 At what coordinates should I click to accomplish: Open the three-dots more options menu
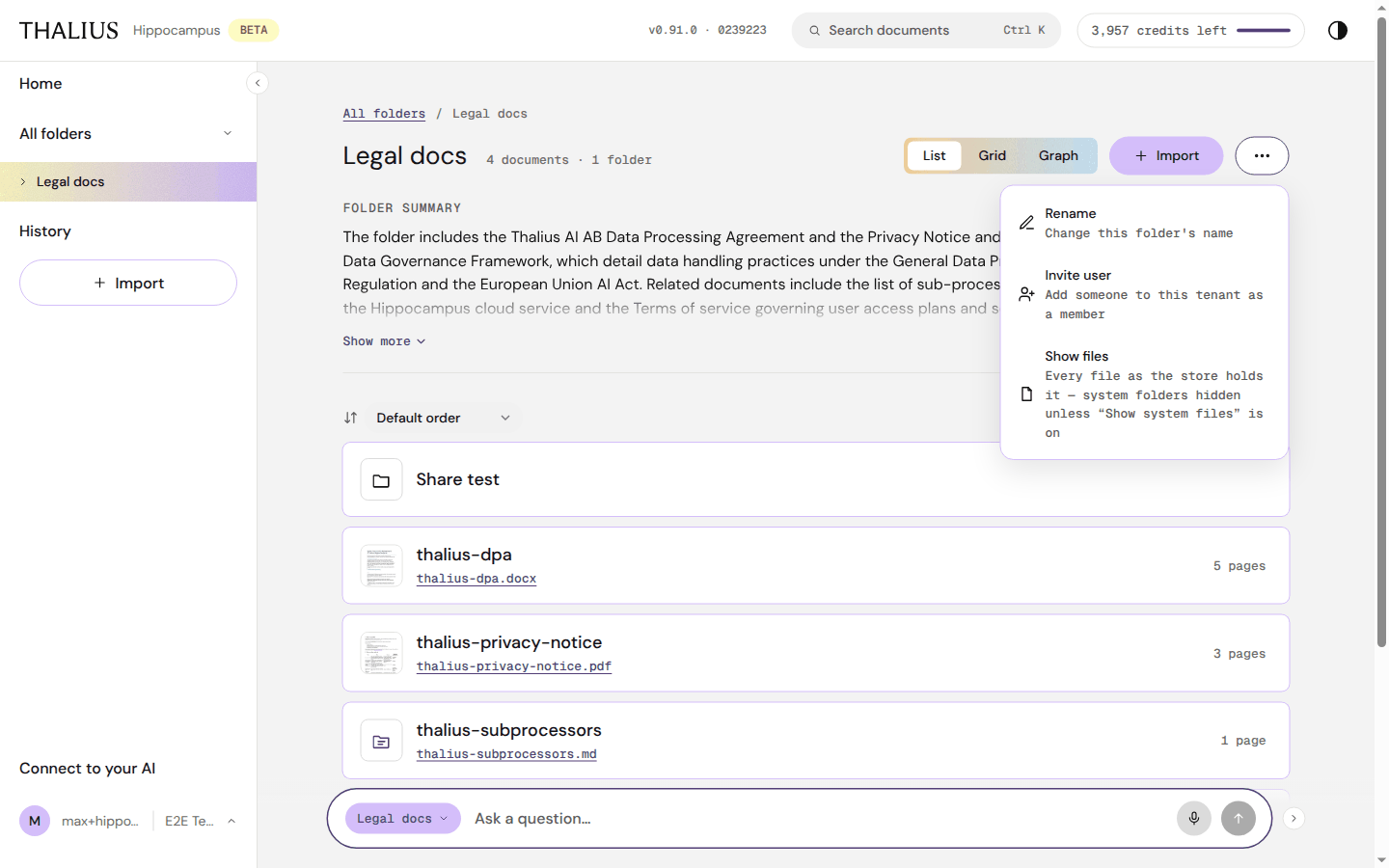[x=1262, y=155]
